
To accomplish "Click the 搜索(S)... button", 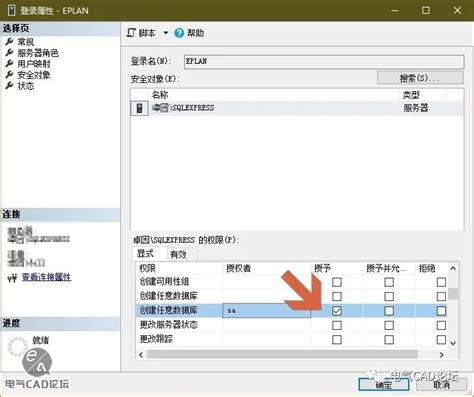I will point(420,78).
